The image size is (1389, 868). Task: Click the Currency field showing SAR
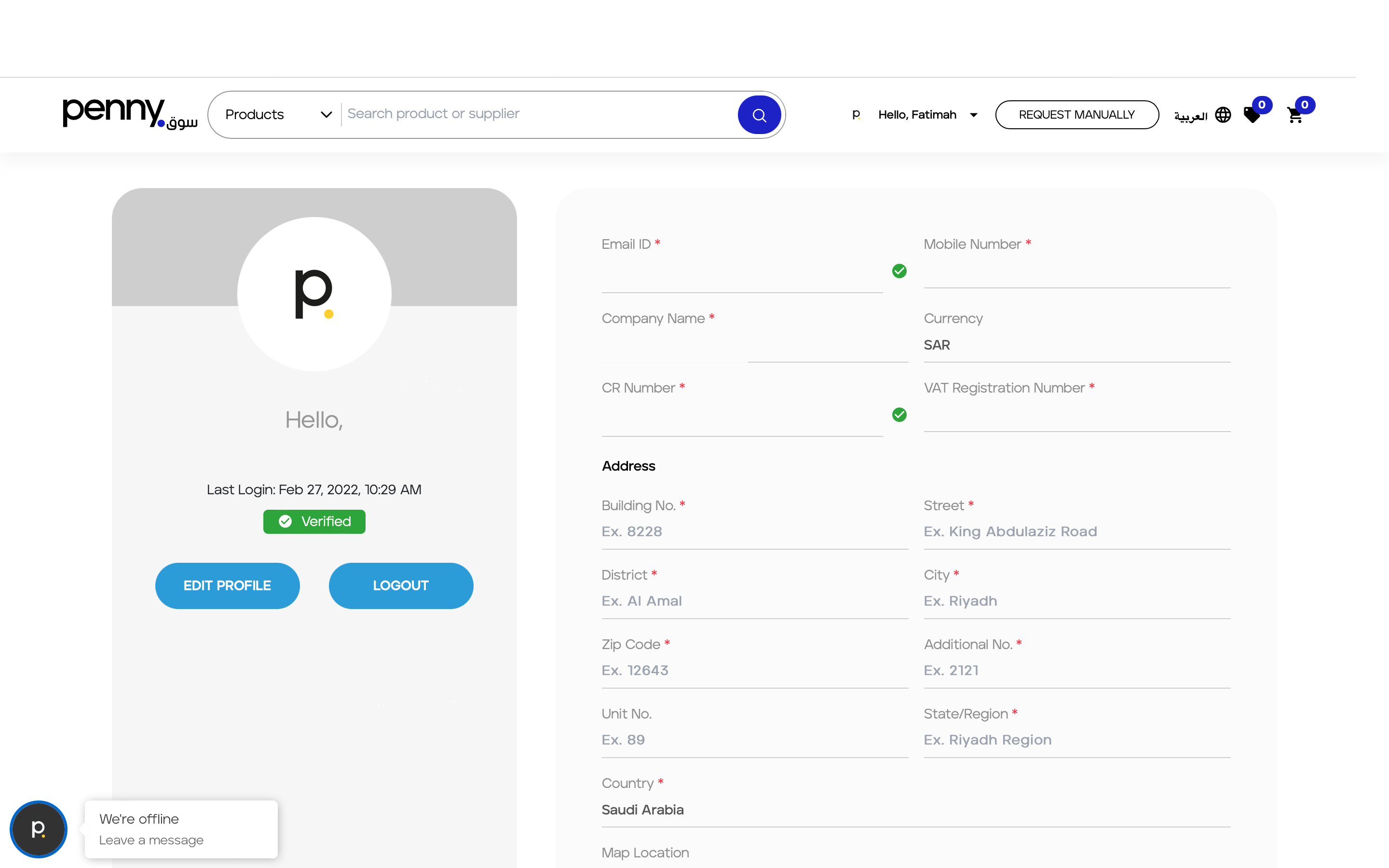(1077, 346)
